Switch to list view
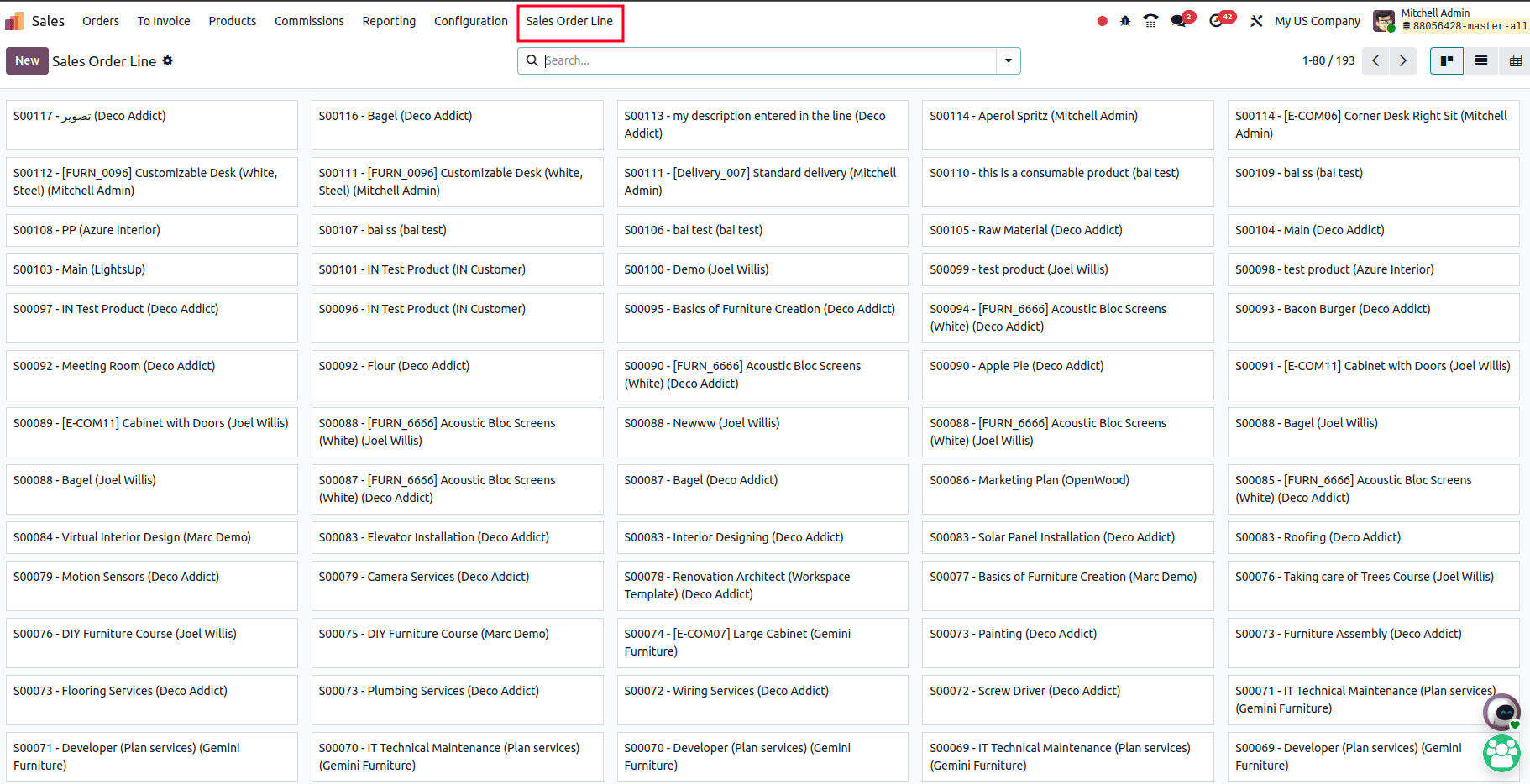The image size is (1530, 784). tap(1481, 60)
